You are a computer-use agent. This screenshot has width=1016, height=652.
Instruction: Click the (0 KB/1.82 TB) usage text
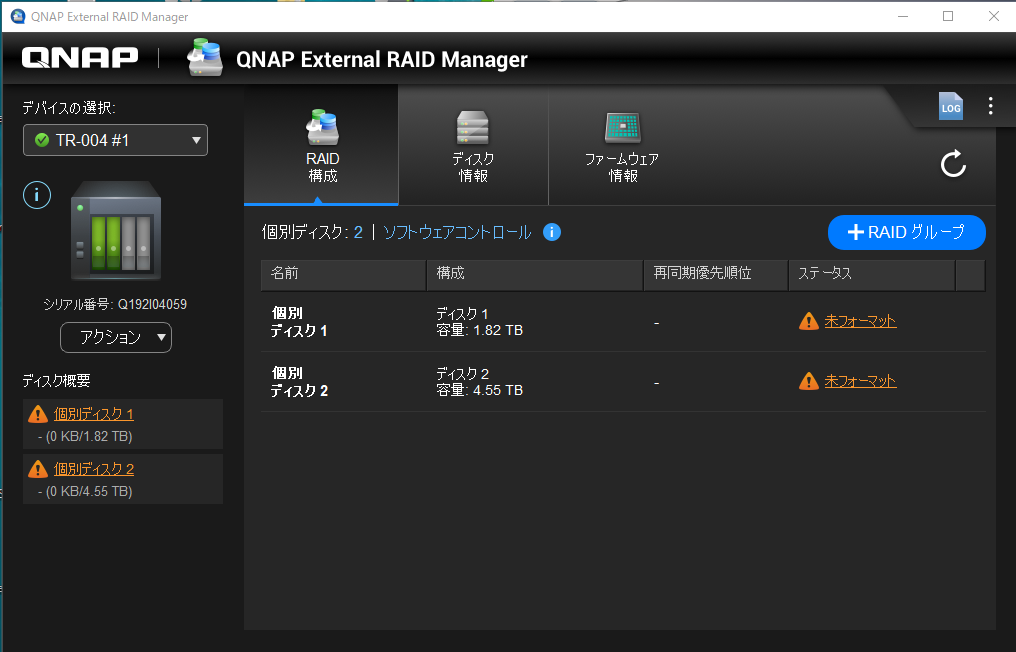pyautogui.click(x=89, y=437)
